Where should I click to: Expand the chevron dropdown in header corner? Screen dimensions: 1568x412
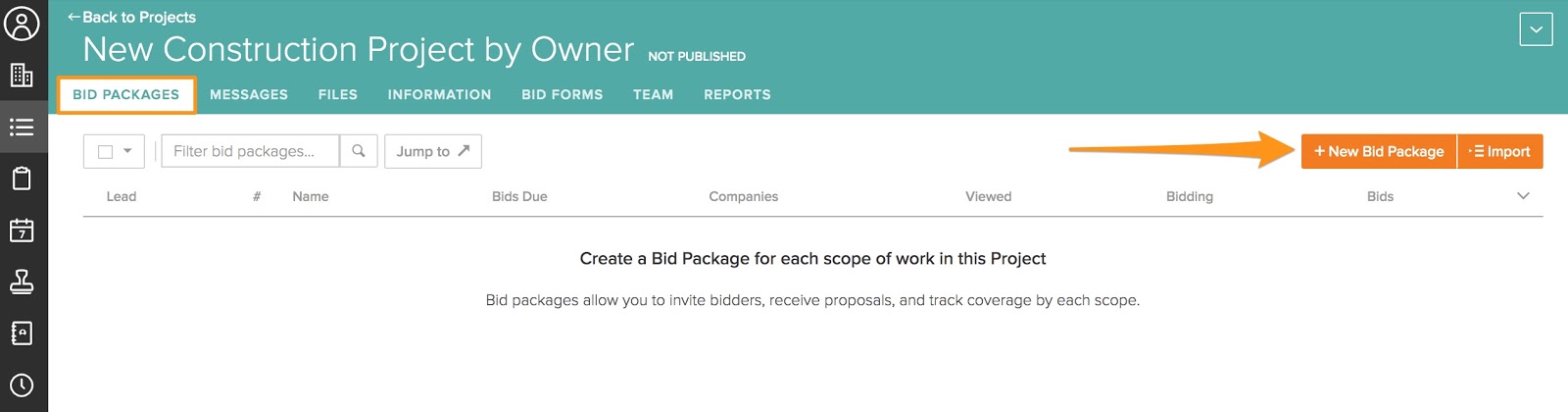(1536, 29)
